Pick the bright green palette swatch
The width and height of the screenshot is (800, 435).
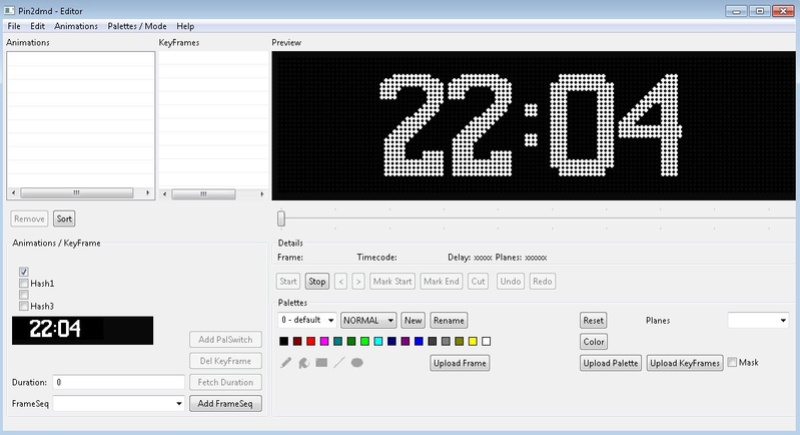tap(365, 341)
